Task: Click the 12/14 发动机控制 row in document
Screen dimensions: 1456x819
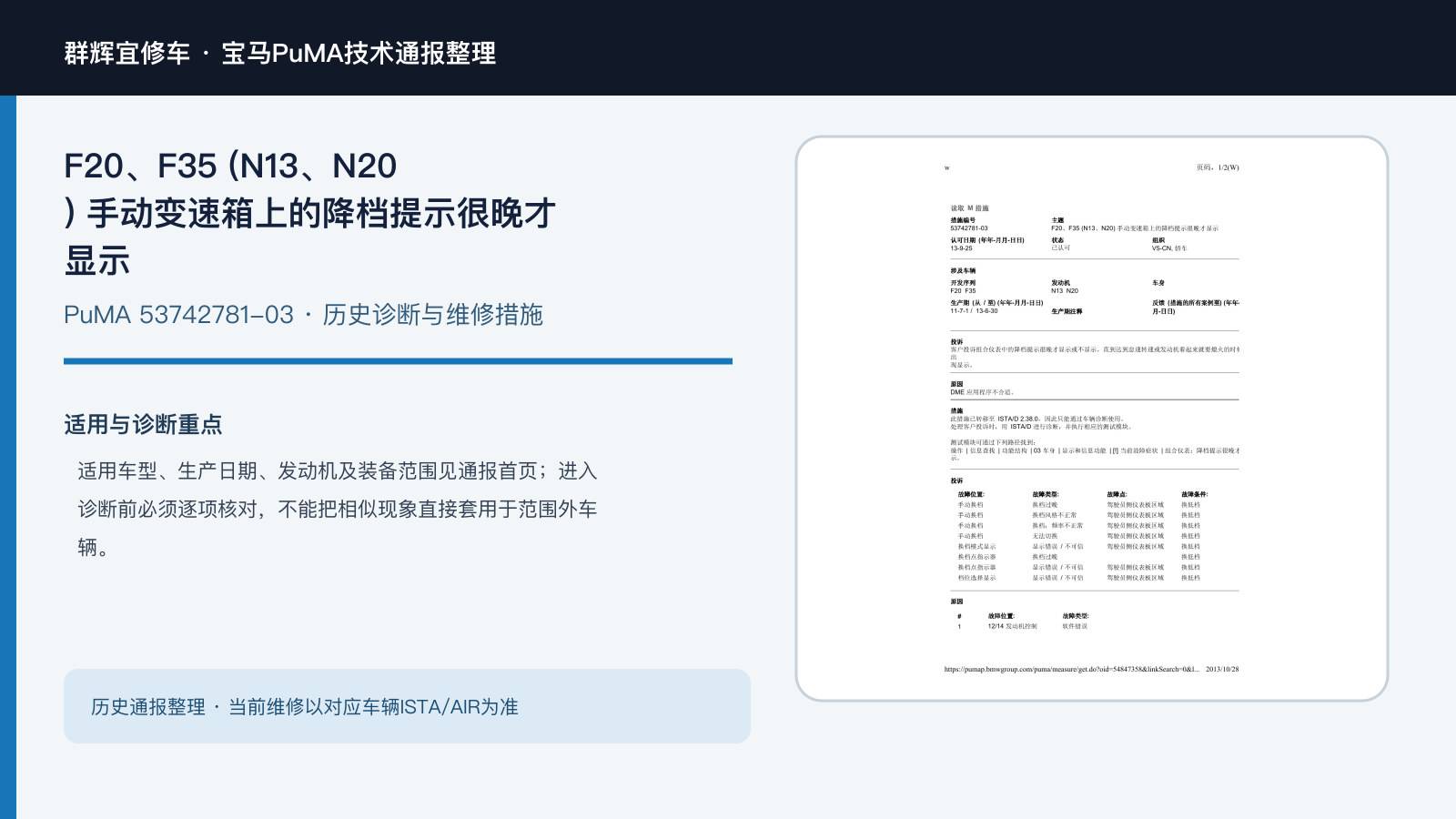Action: coord(1012,626)
